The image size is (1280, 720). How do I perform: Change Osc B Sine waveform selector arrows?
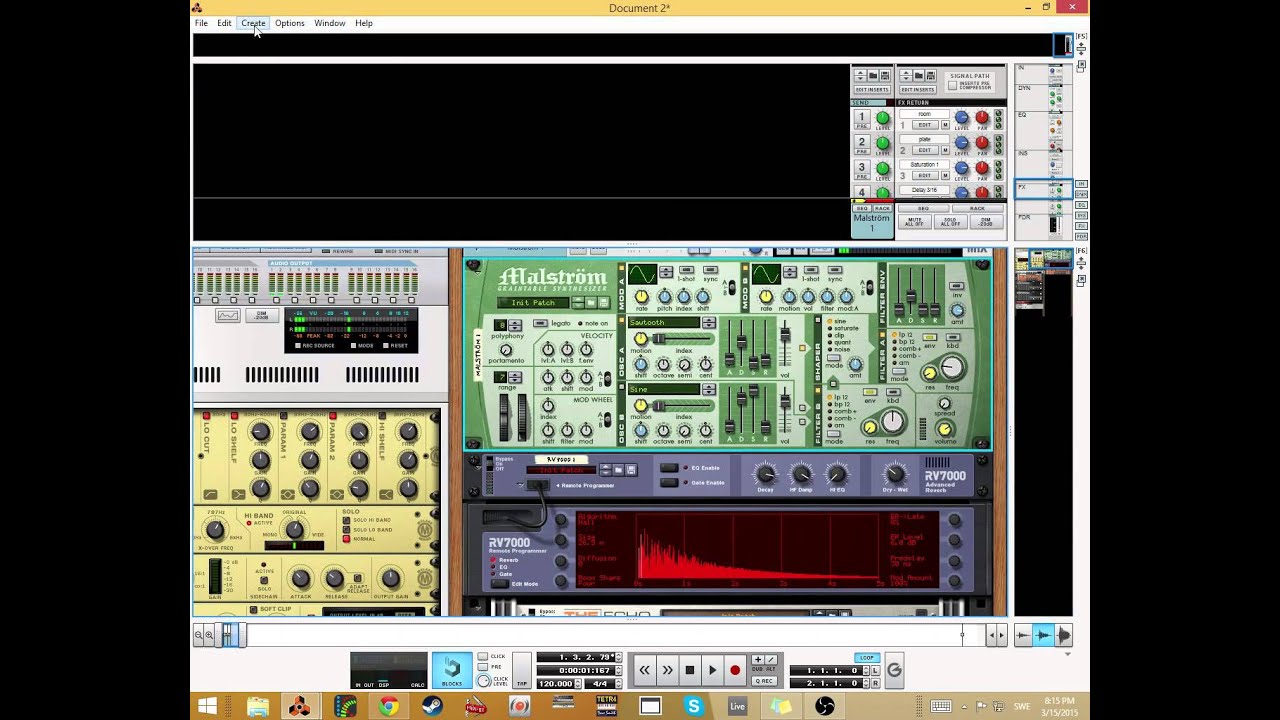click(708, 389)
